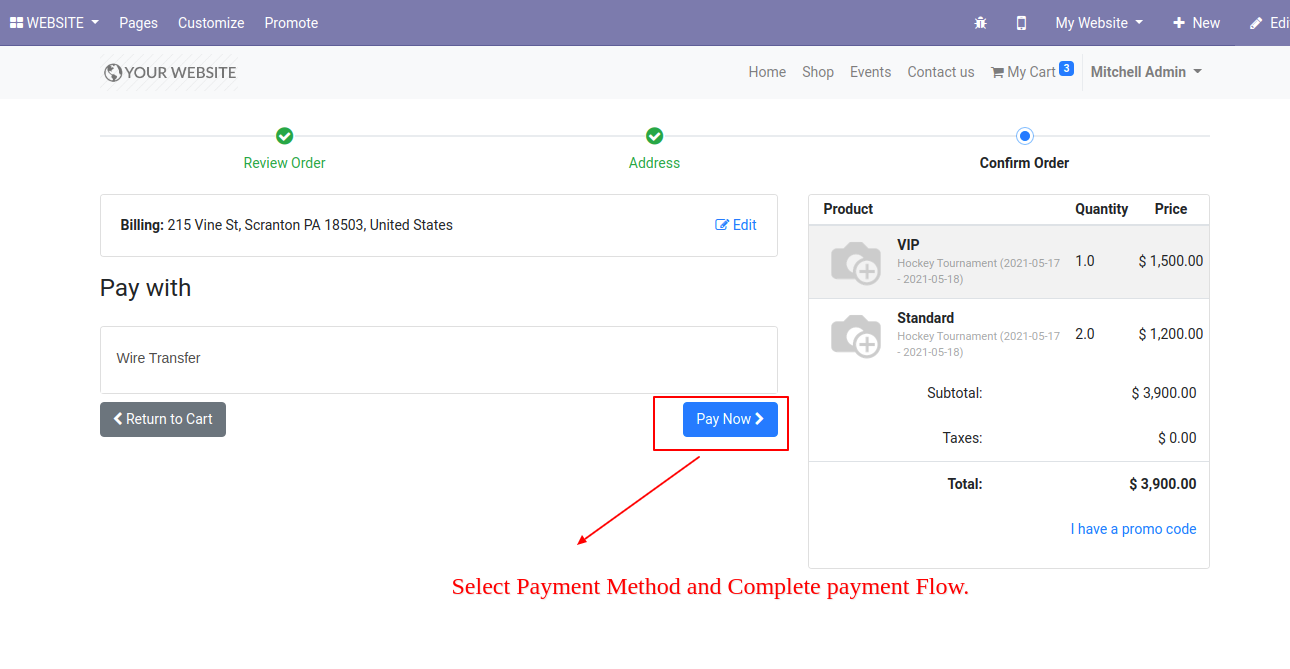Click the Address green checkmark step
Viewport: 1290px width, 669px height.
point(654,136)
